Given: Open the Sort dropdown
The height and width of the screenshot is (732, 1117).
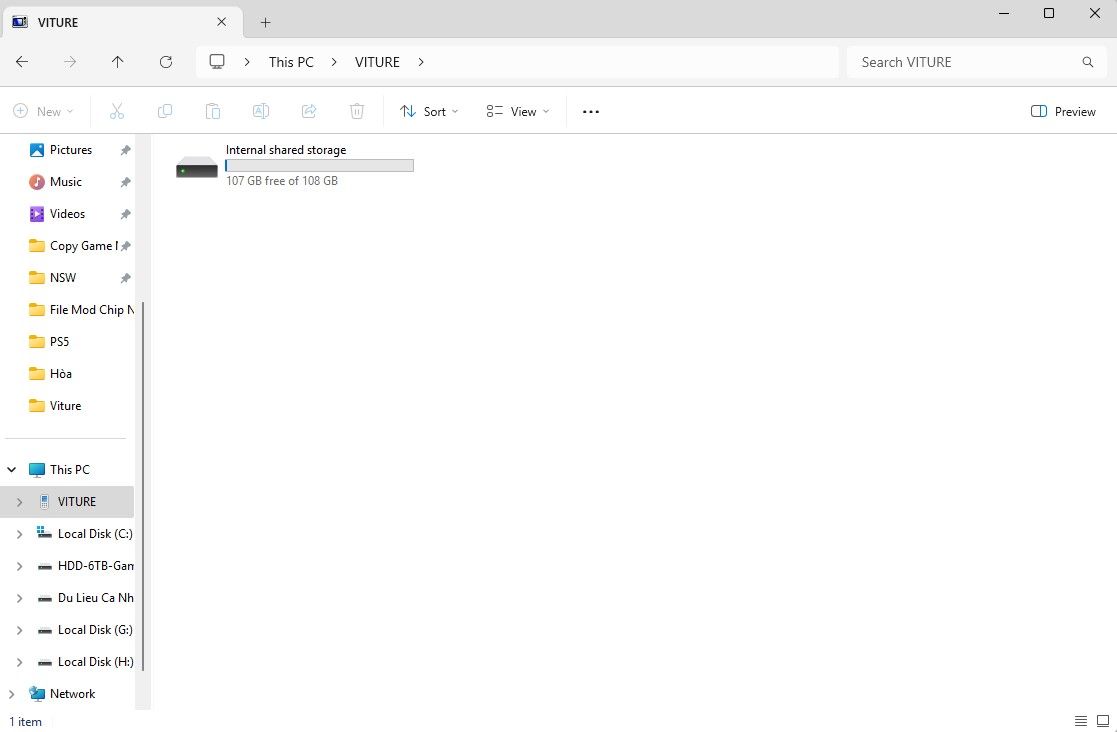Looking at the screenshot, I should pos(429,112).
